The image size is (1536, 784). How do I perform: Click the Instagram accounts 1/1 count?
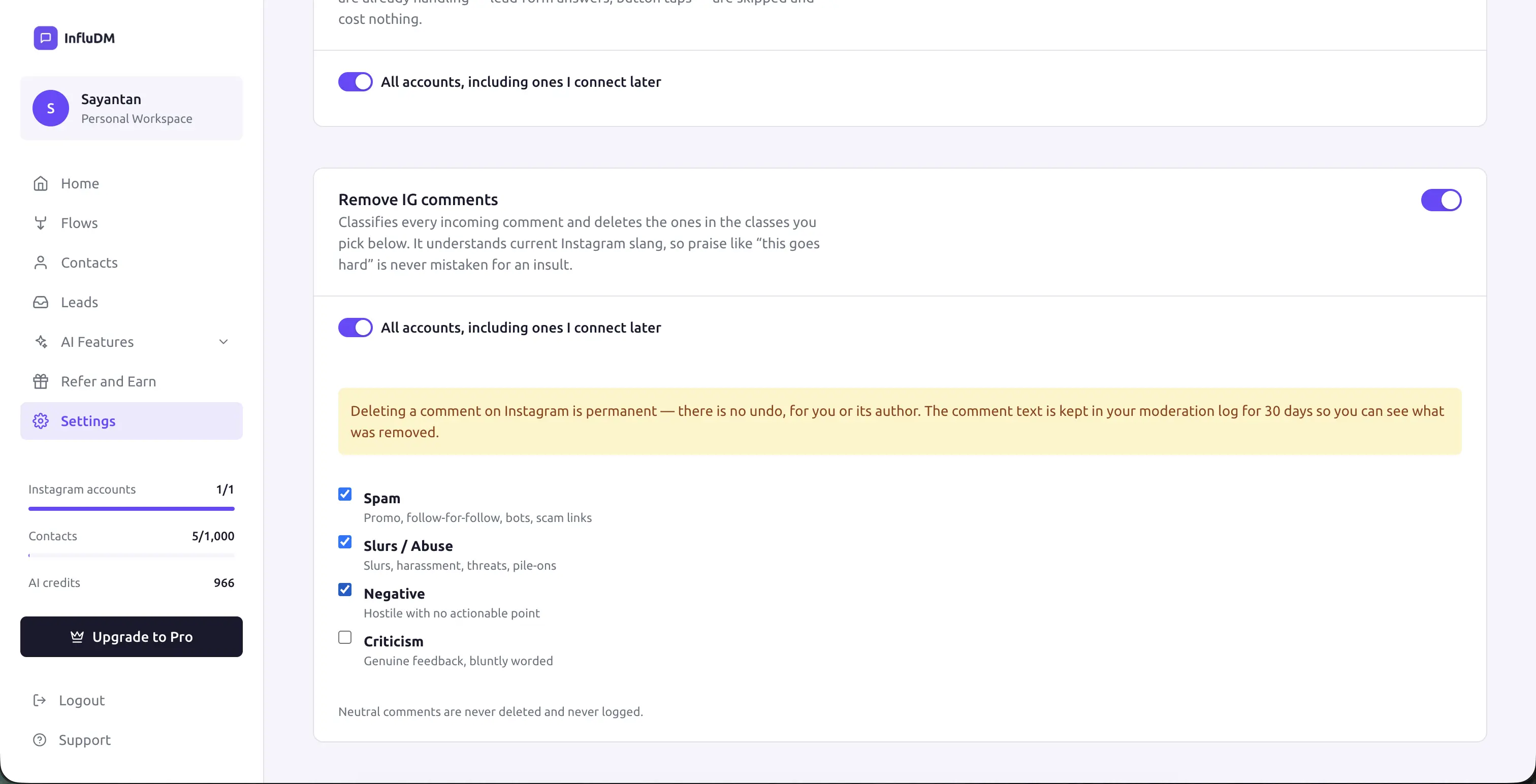[x=225, y=489]
